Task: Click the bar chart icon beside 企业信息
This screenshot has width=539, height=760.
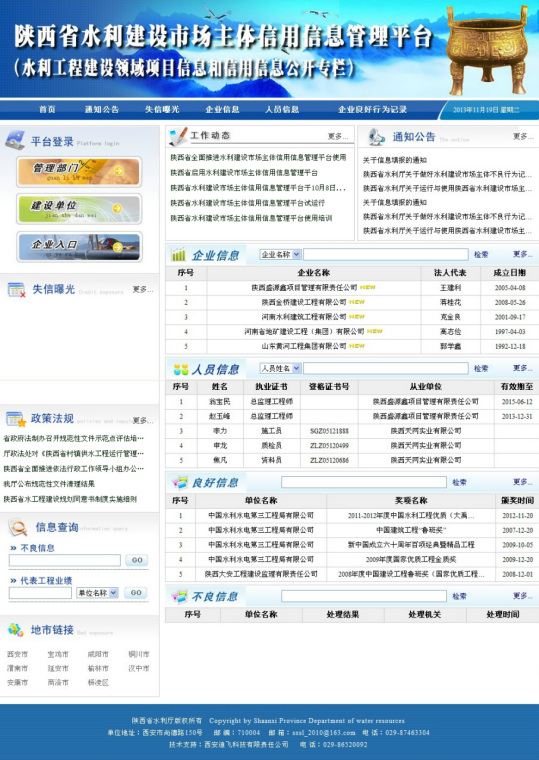Action: (179, 254)
